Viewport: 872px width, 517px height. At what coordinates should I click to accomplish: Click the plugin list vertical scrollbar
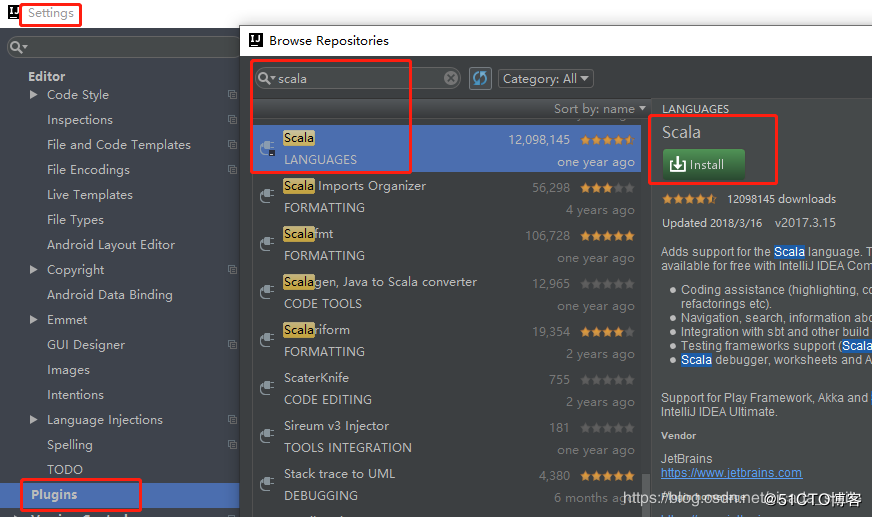(x=645, y=495)
